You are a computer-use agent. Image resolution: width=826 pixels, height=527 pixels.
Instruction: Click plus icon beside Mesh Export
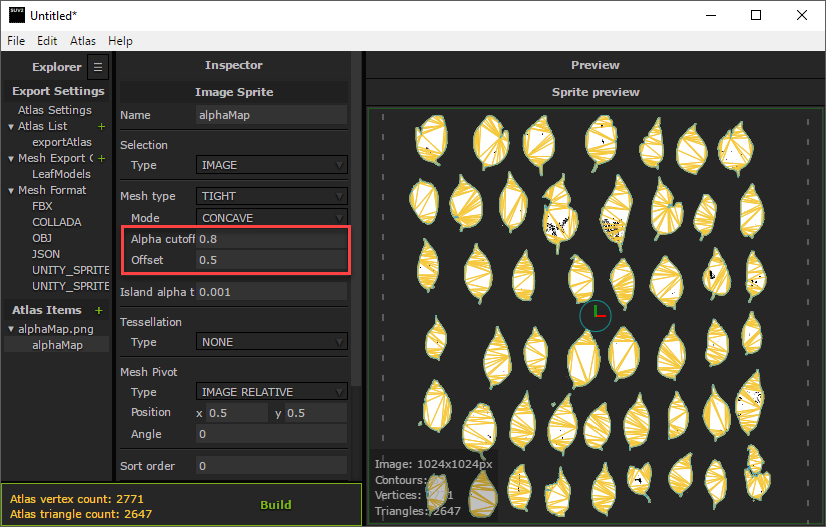pos(101,159)
